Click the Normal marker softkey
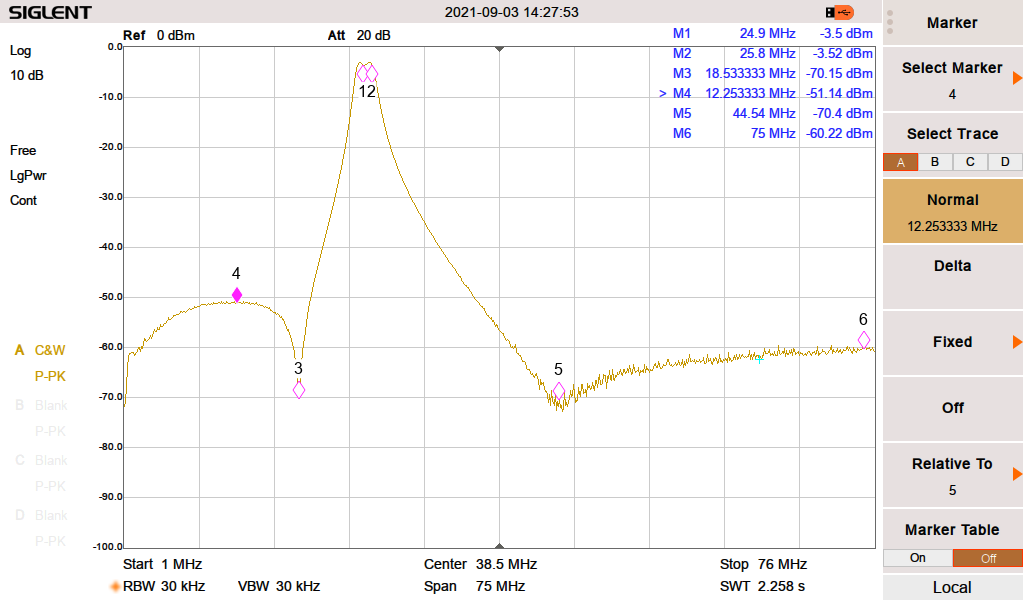The width and height of the screenshot is (1023, 600). pos(953,211)
